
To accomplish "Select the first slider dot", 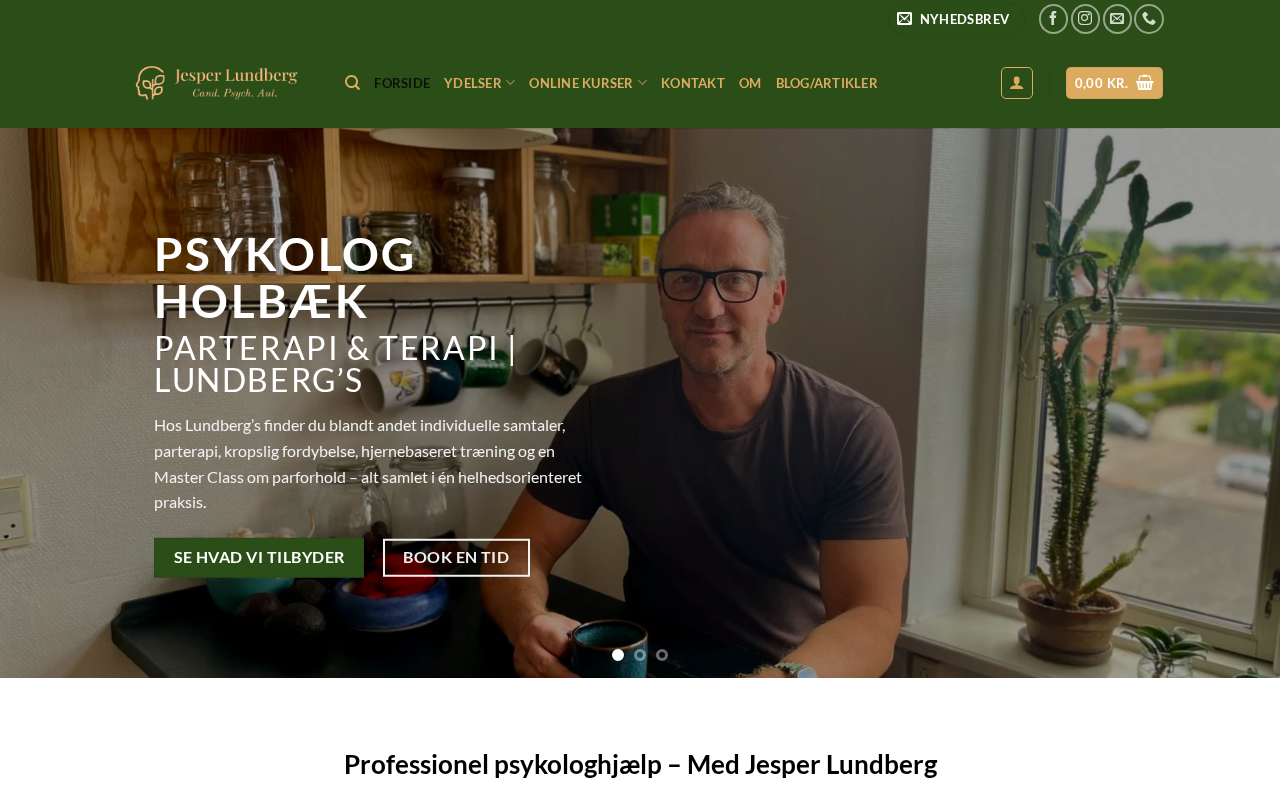I will tap(618, 655).
